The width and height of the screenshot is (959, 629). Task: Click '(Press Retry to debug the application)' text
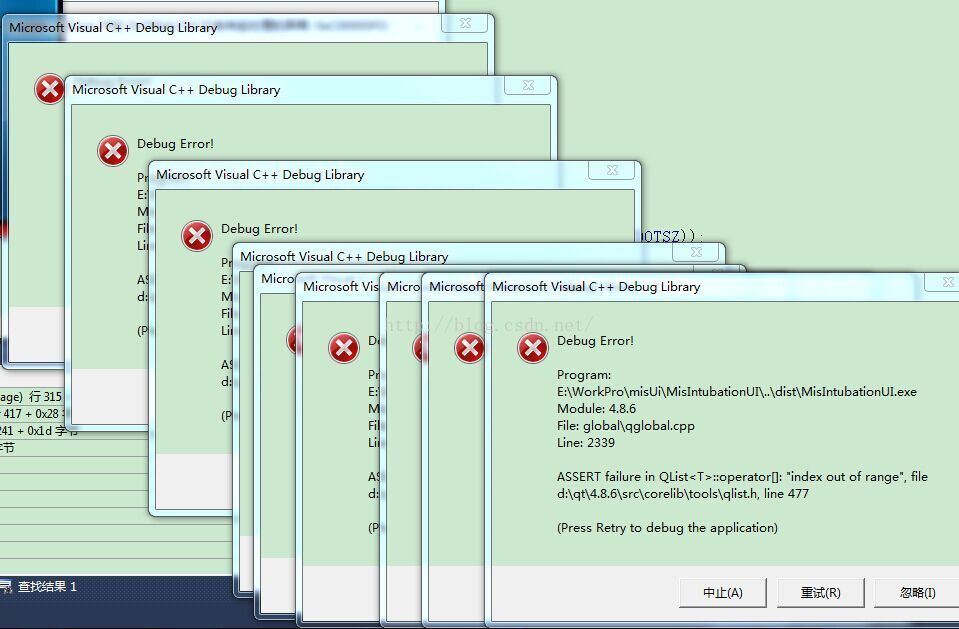667,527
